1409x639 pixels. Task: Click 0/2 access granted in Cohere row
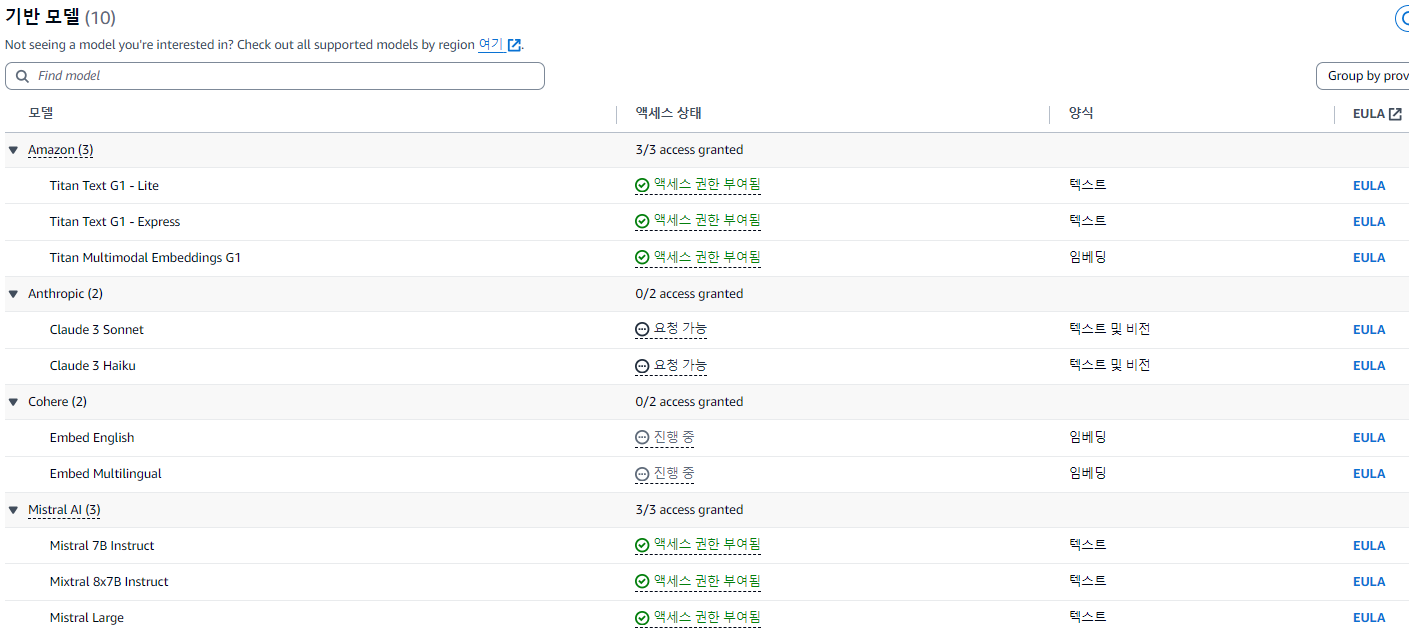pos(689,402)
